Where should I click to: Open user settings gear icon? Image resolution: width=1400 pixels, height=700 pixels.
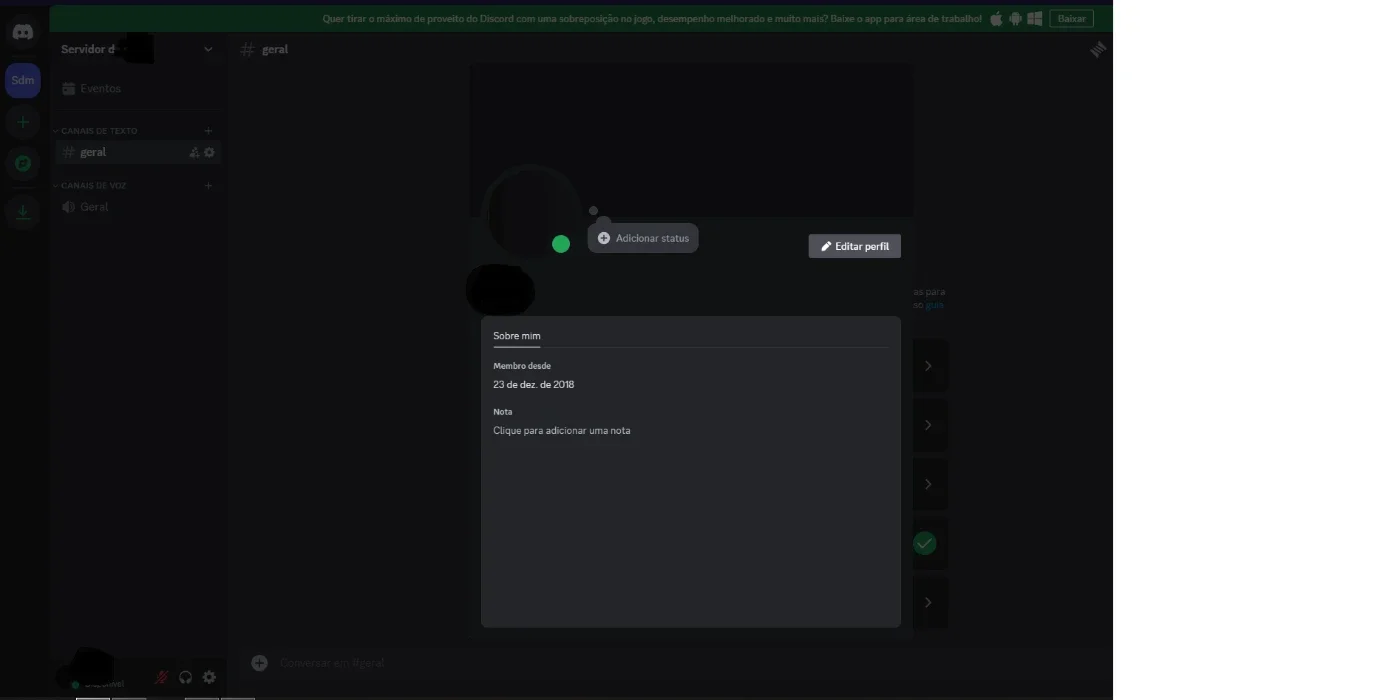pyautogui.click(x=209, y=677)
